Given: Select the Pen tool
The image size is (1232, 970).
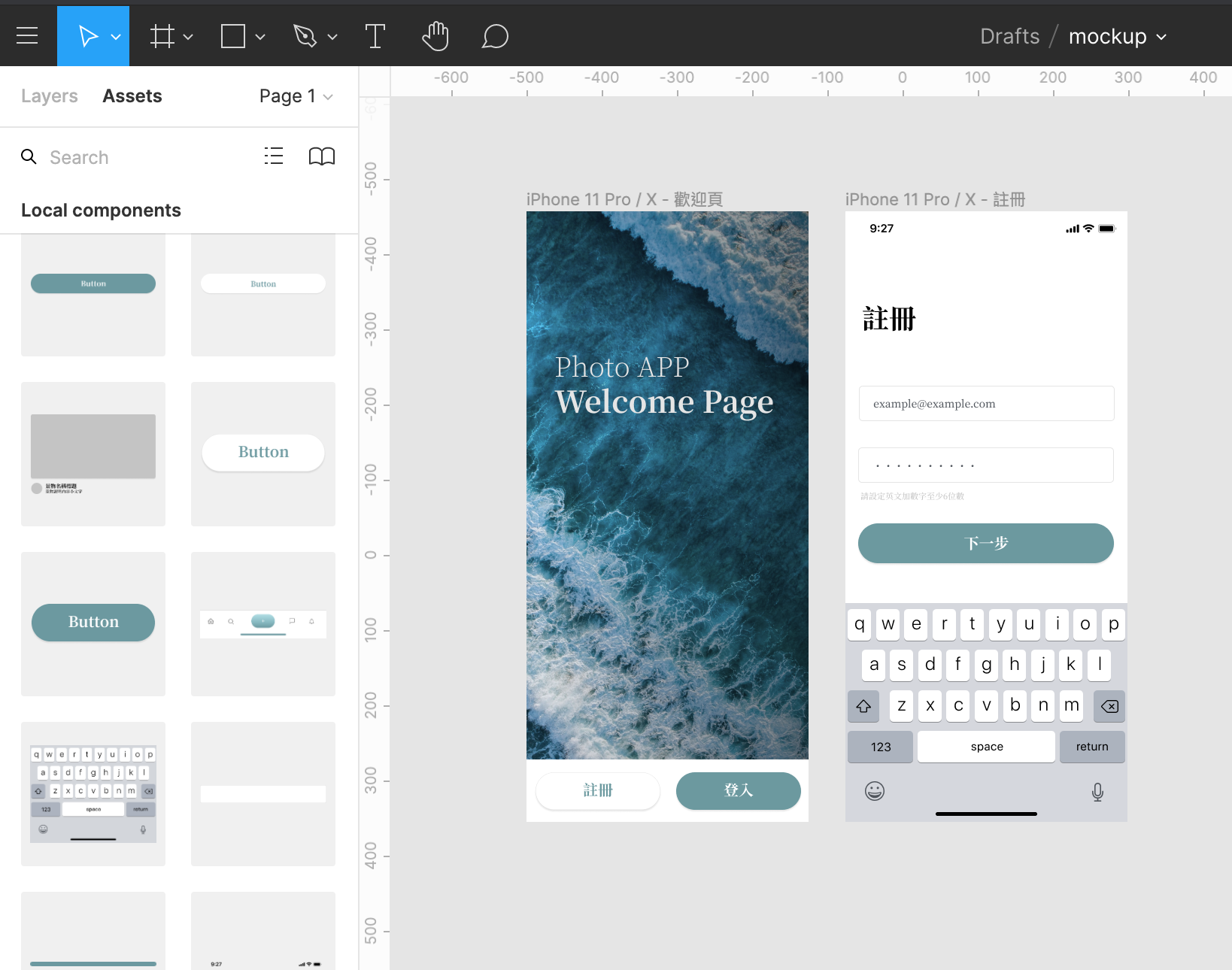Looking at the screenshot, I should pos(305,36).
